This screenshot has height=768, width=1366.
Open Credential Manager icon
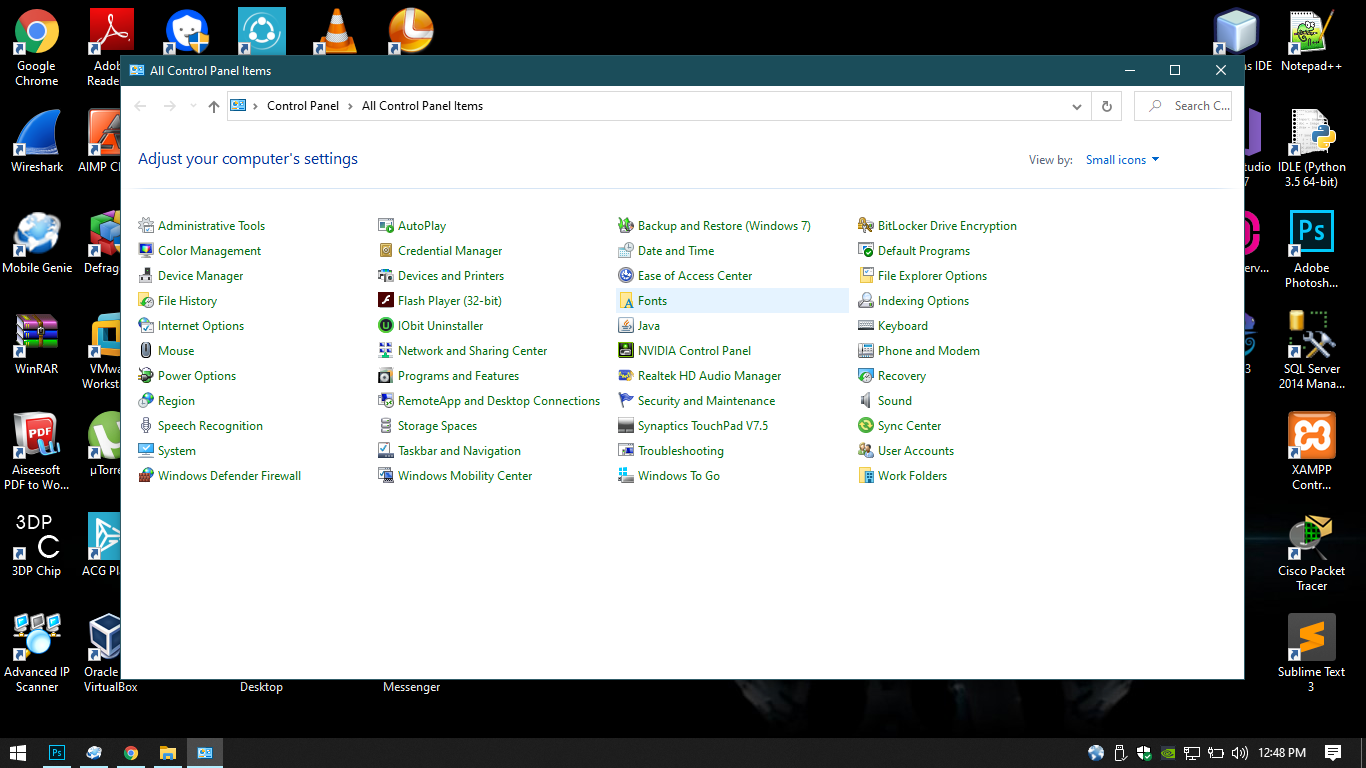(386, 251)
